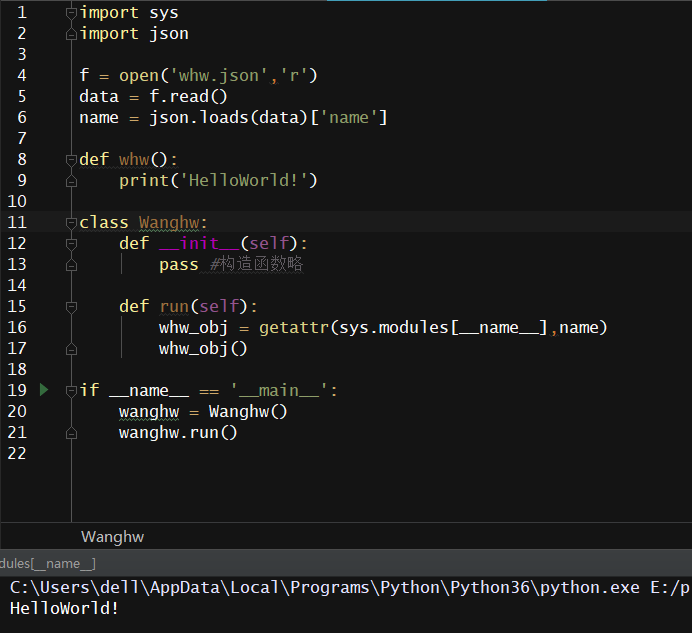The width and height of the screenshot is (692, 633).
Task: Click sys.modules on line 16
Action: coord(394,328)
